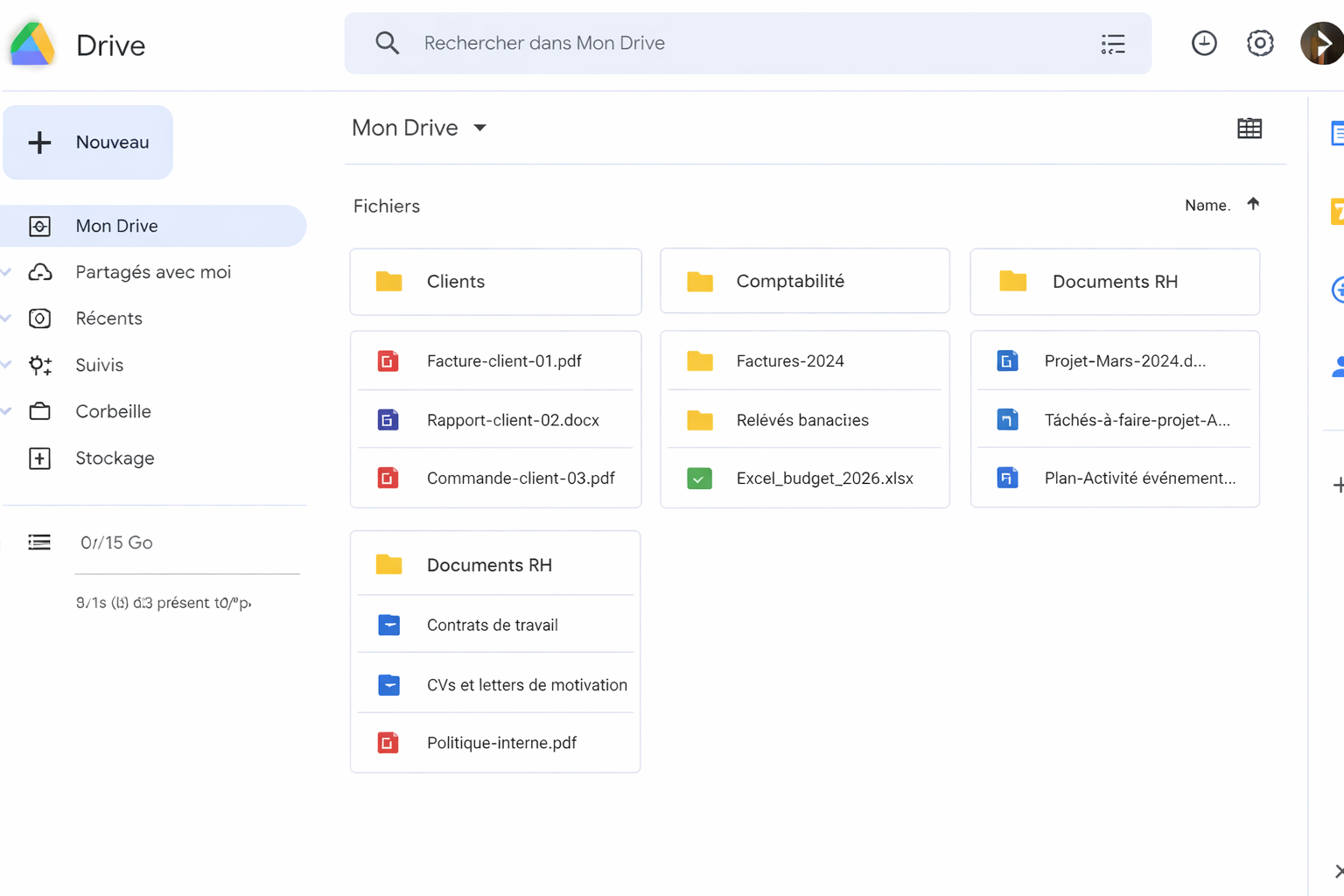The height and width of the screenshot is (896, 1344).
Task: Click the Nouveau button
Action: 88,143
